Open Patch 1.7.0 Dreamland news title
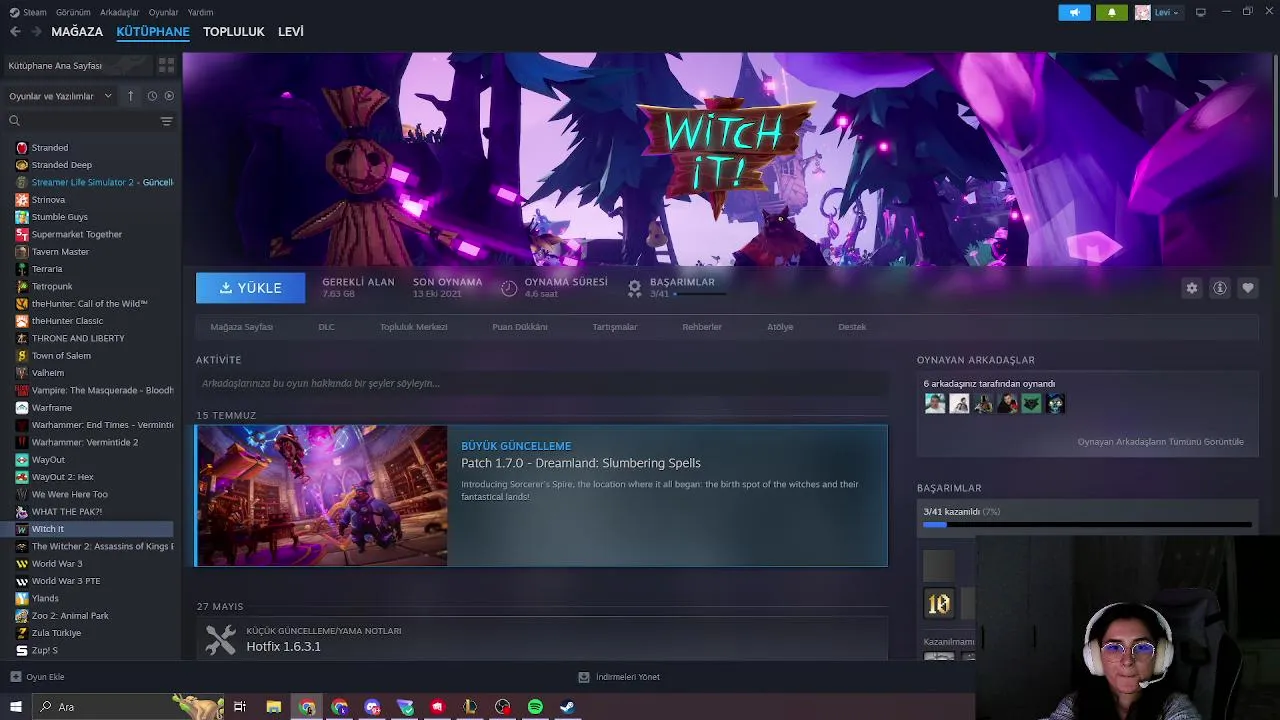Screen dimensions: 1280x720 [x=581, y=463]
